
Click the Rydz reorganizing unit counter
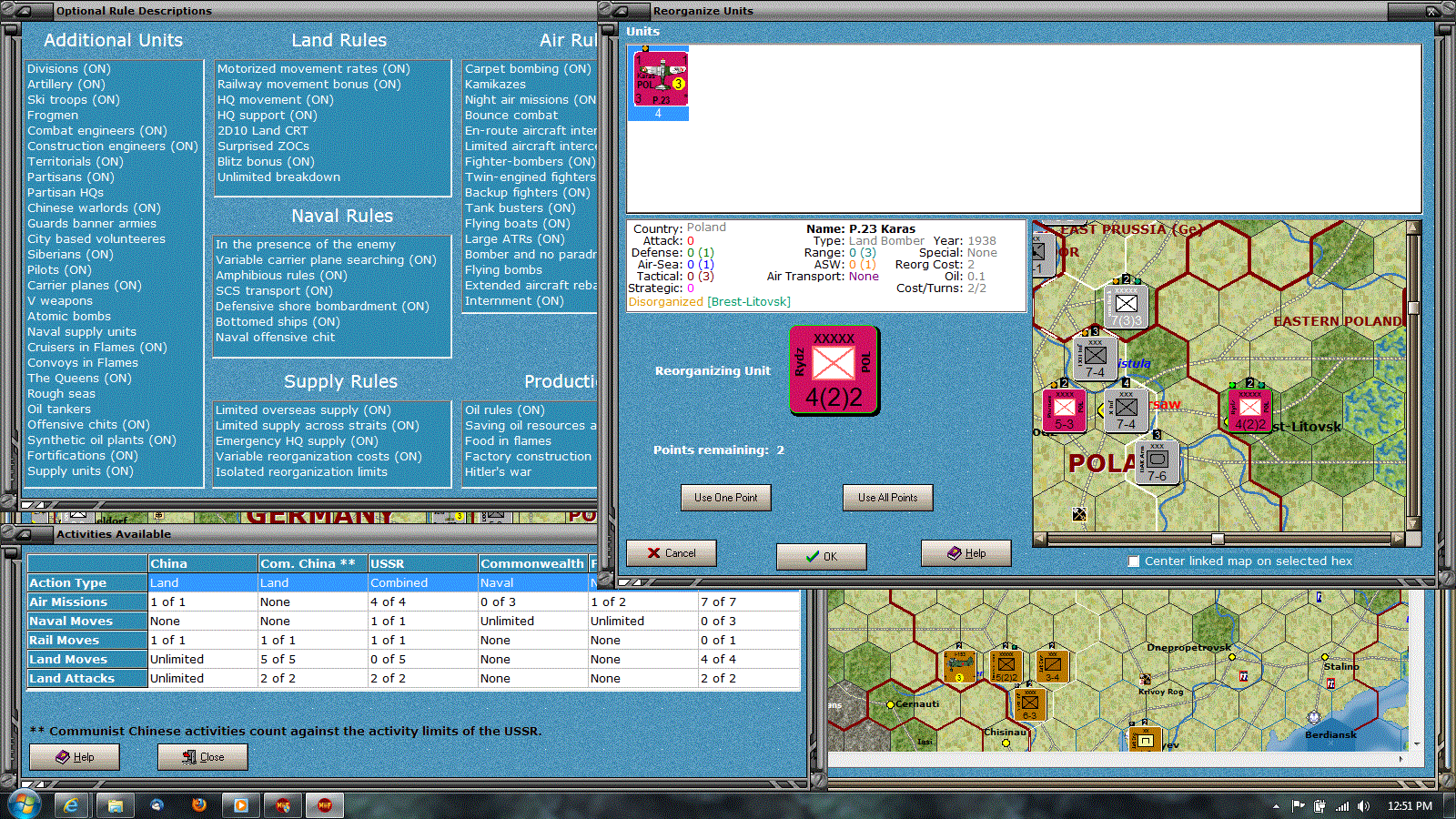[834, 370]
